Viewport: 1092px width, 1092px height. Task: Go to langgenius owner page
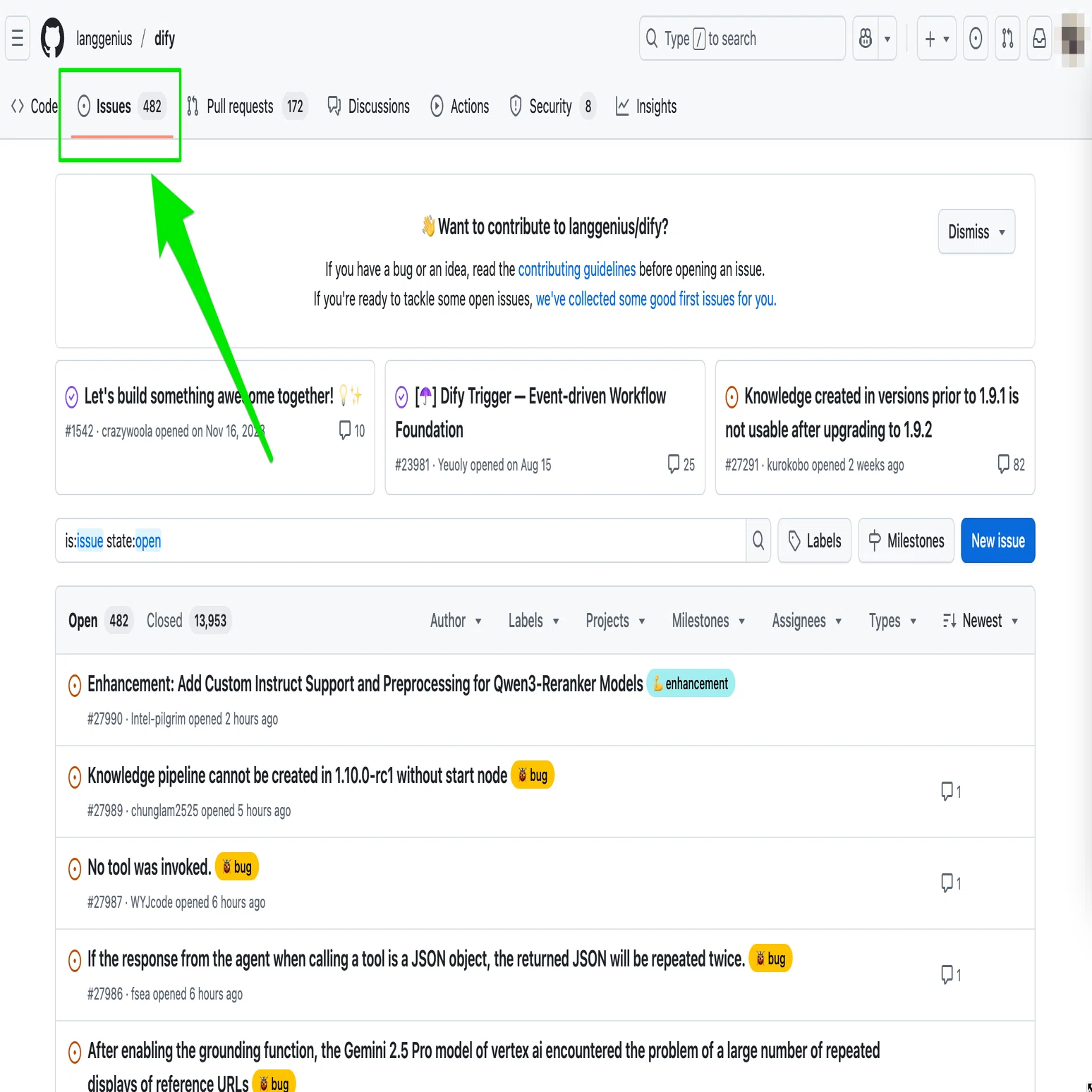click(104, 39)
